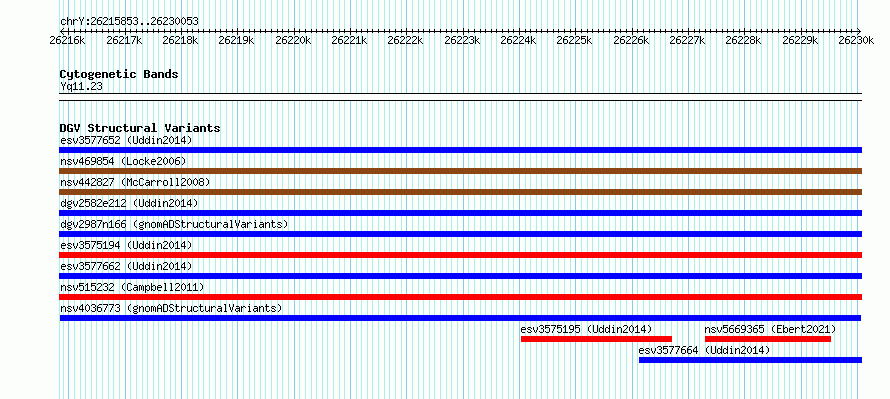Open nsv515232 (Campbell2011) variant label
This screenshot has width=890, height=399.
[132, 287]
